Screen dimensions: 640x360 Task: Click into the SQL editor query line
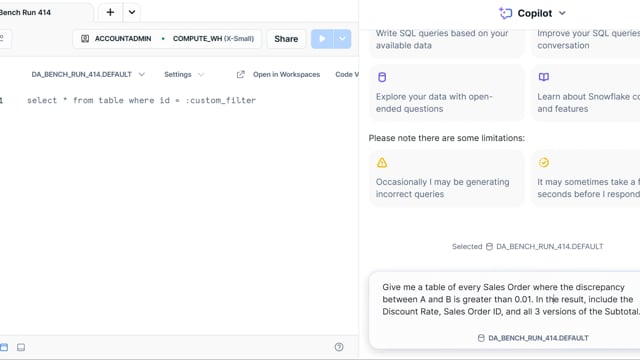(x=141, y=100)
